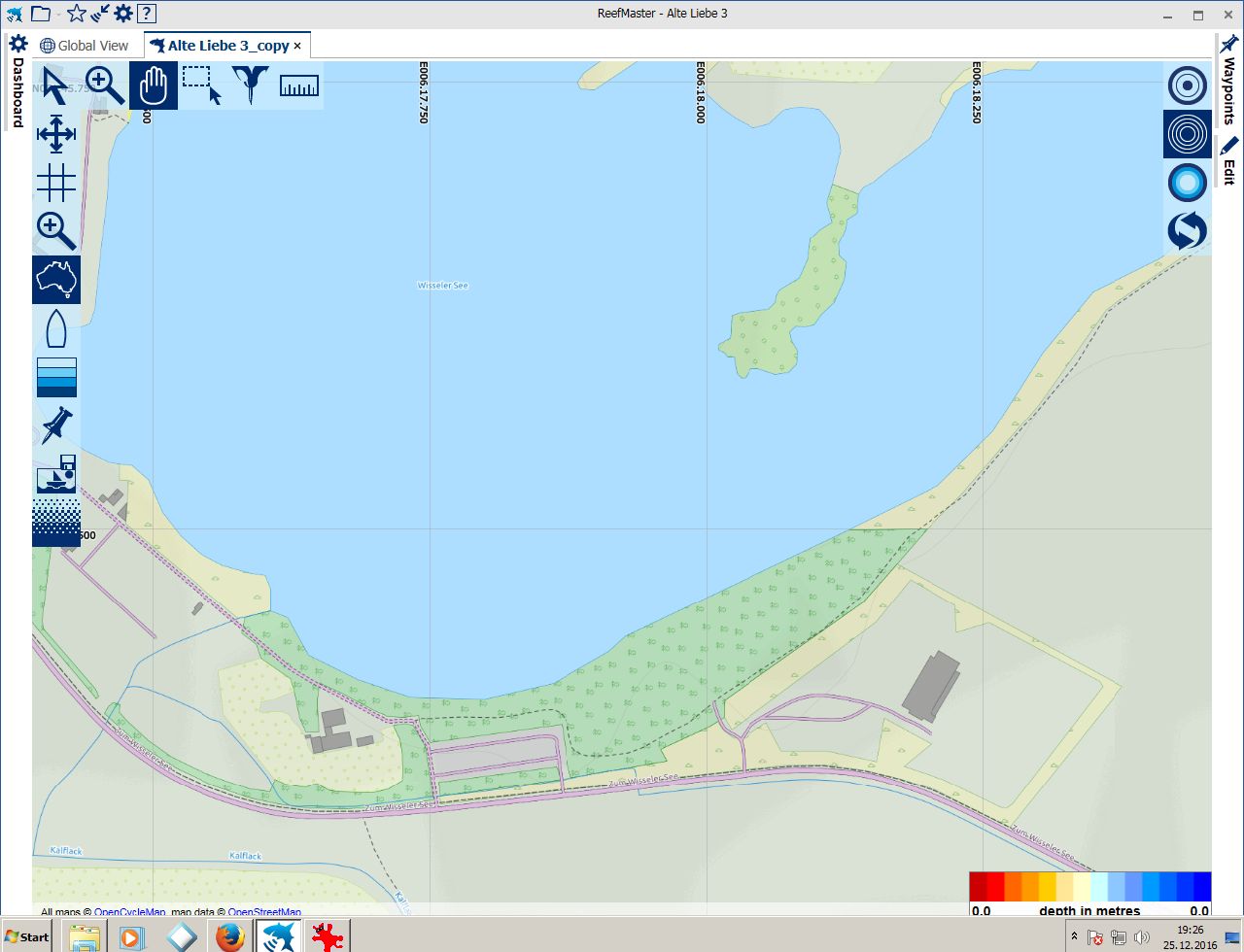Open Firefox from the taskbar
This screenshot has width=1244, height=952.
[x=229, y=937]
